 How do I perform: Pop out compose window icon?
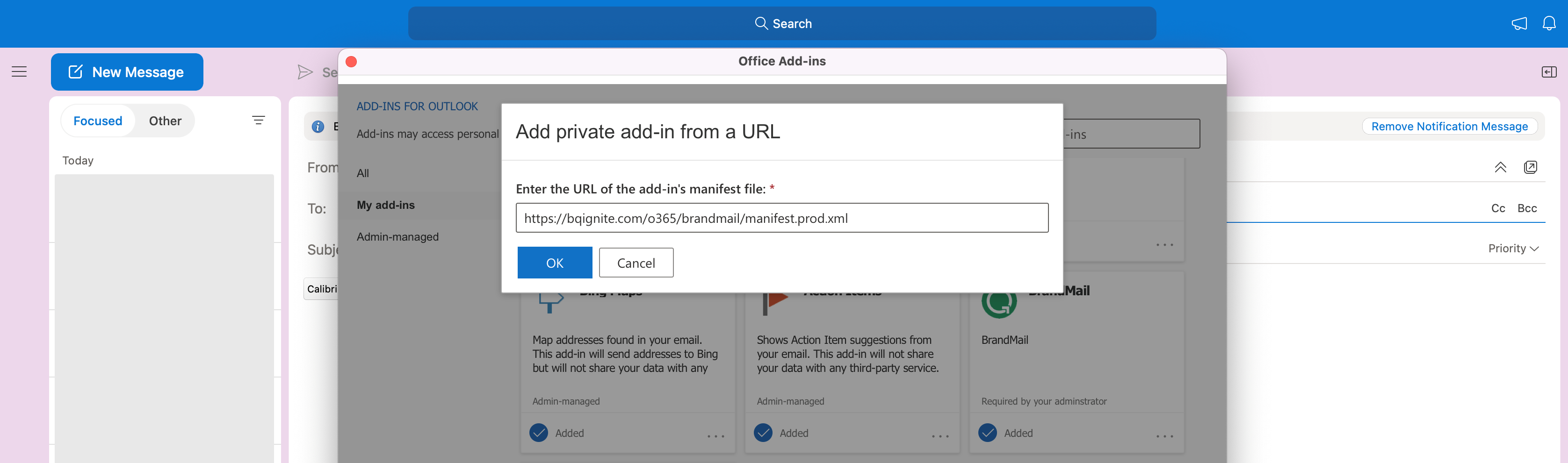pos(1530,167)
